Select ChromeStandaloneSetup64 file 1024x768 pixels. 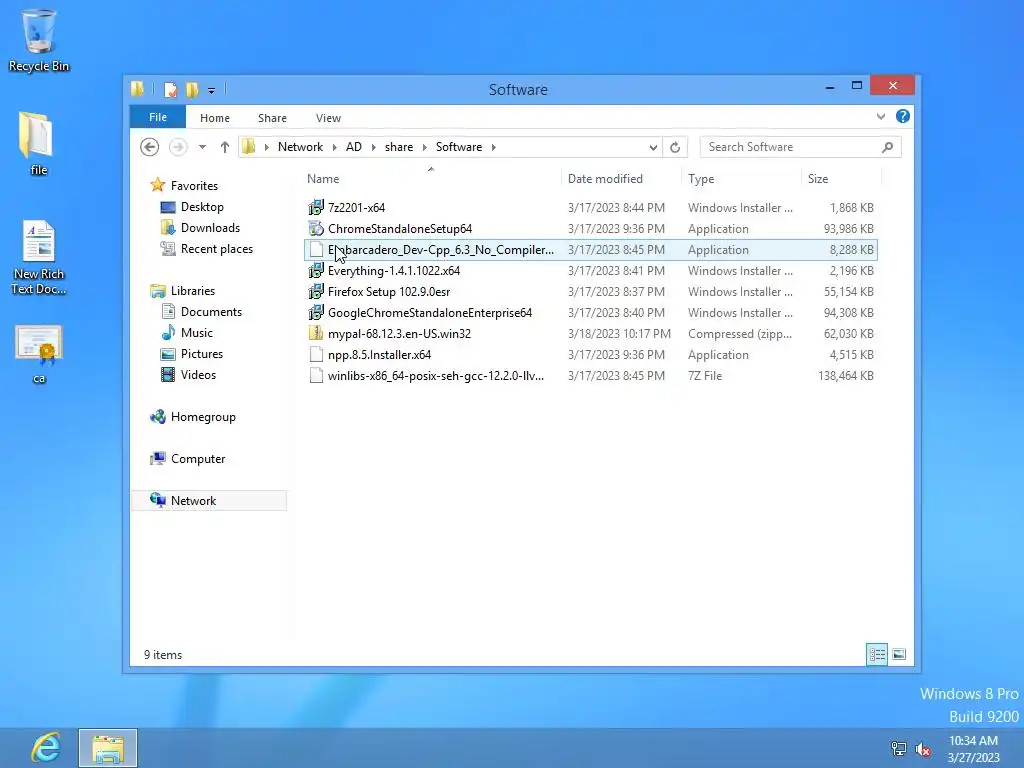click(591, 229)
